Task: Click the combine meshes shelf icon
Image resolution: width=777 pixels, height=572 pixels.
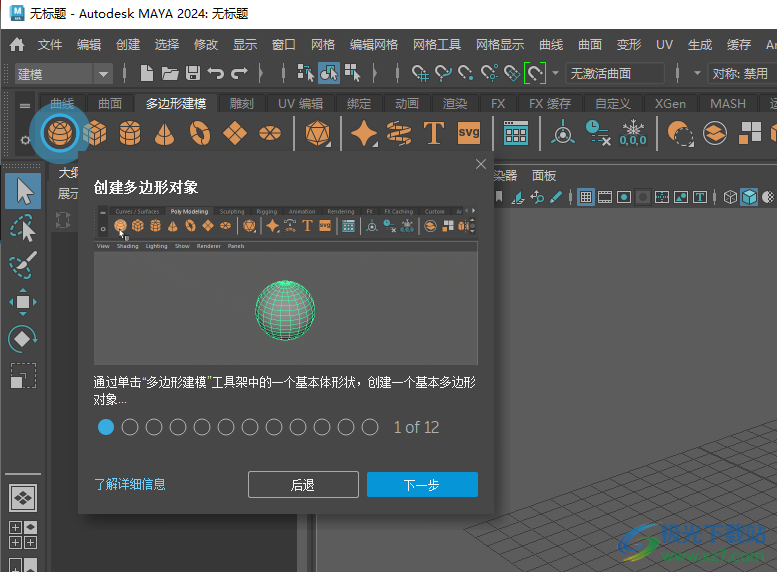Action: point(715,133)
